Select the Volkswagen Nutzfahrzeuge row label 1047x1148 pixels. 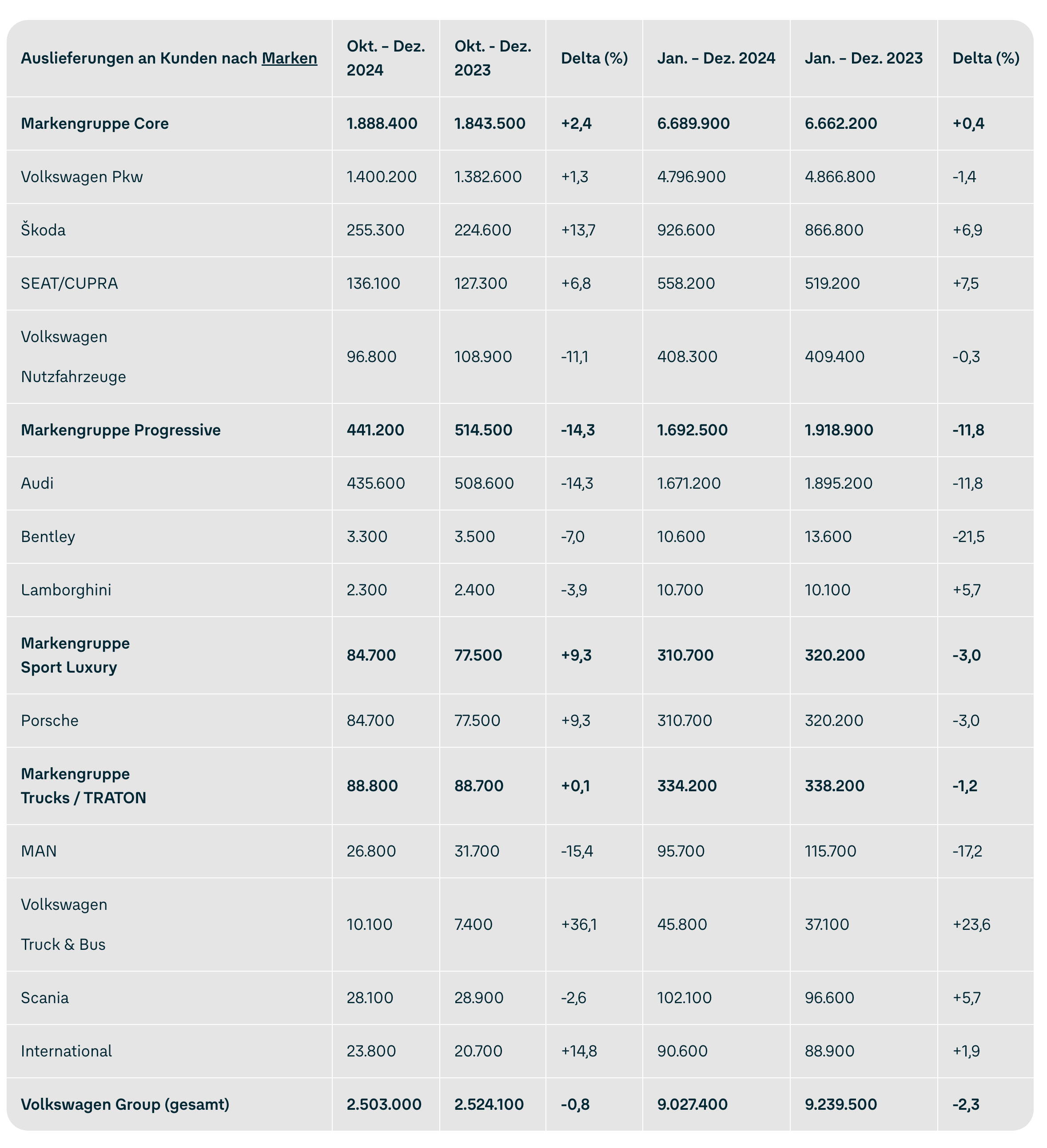click(73, 356)
